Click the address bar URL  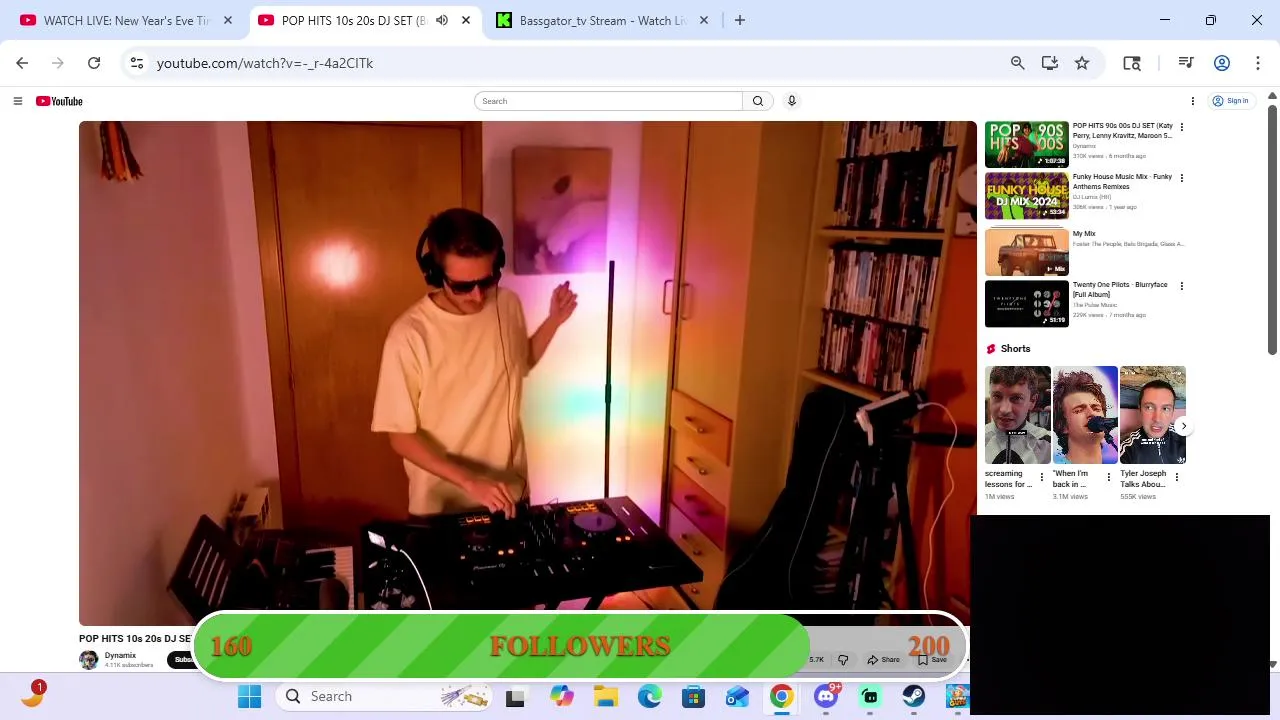click(265, 63)
